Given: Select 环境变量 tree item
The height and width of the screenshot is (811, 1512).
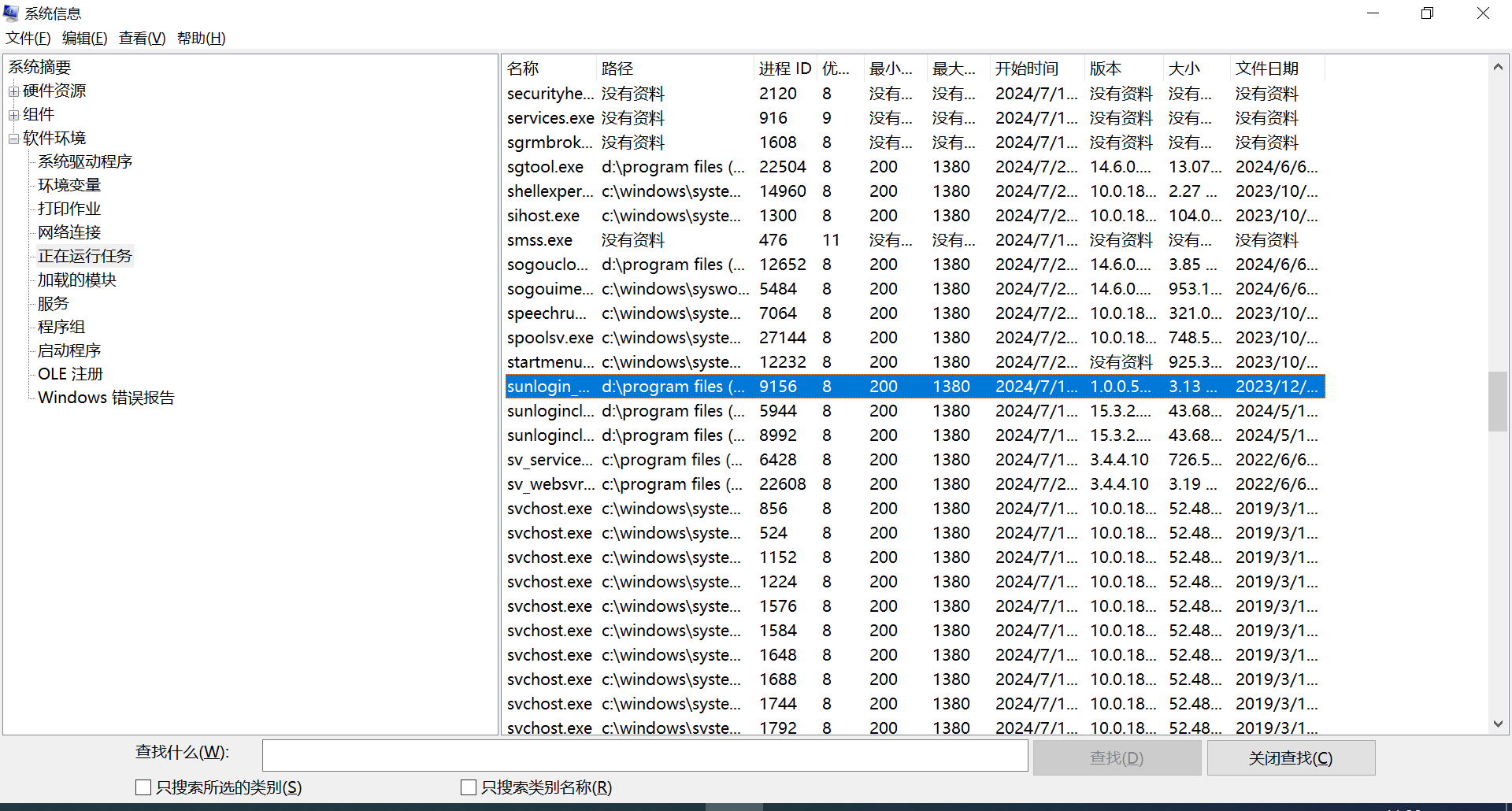Looking at the screenshot, I should pos(69,185).
